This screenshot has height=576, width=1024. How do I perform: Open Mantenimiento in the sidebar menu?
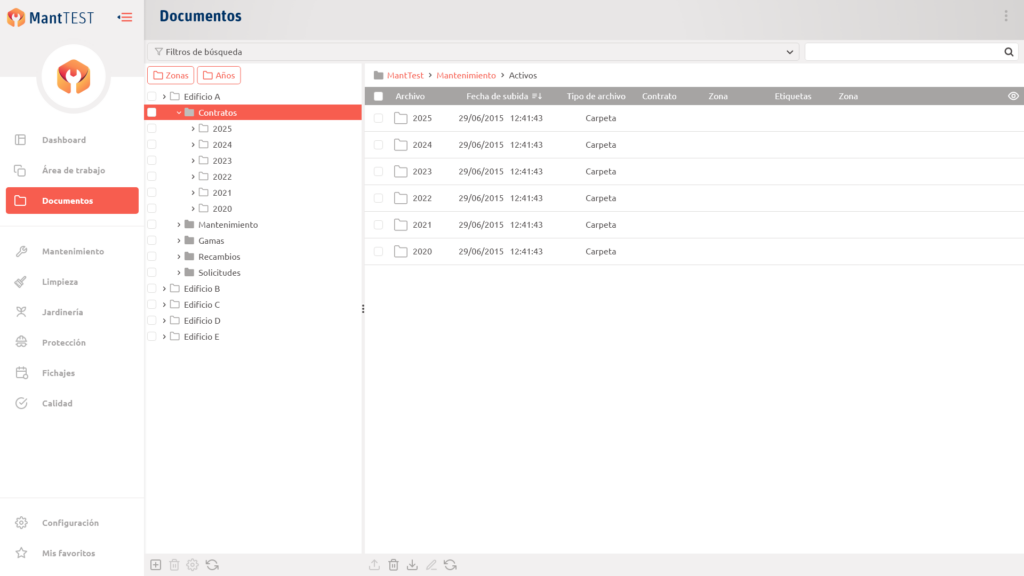click(72, 251)
